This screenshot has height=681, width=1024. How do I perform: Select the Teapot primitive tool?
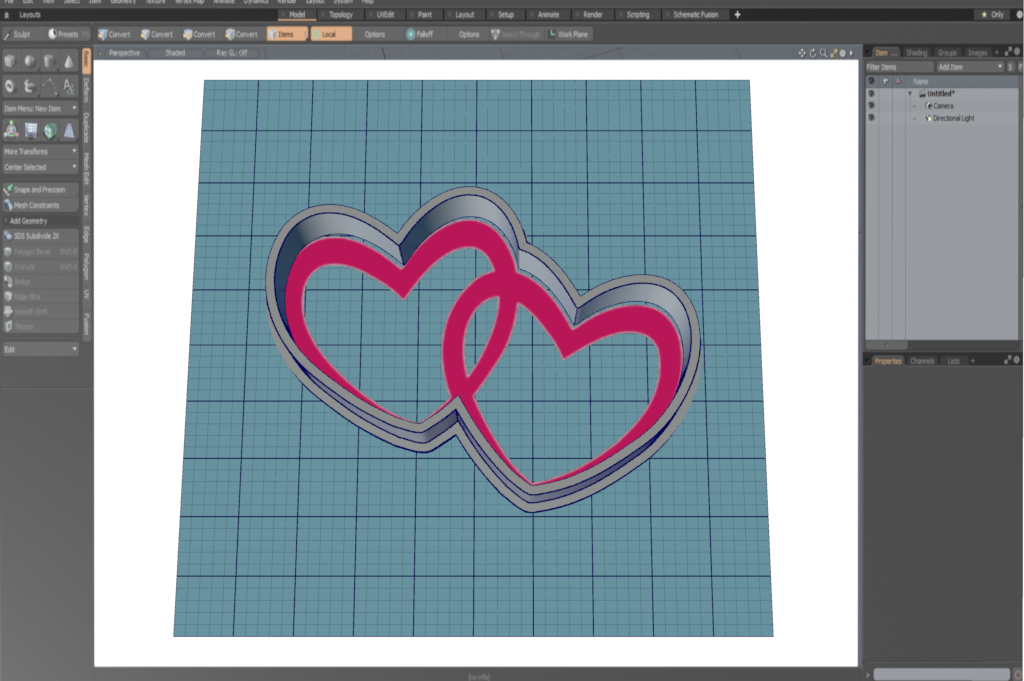[x=29, y=86]
